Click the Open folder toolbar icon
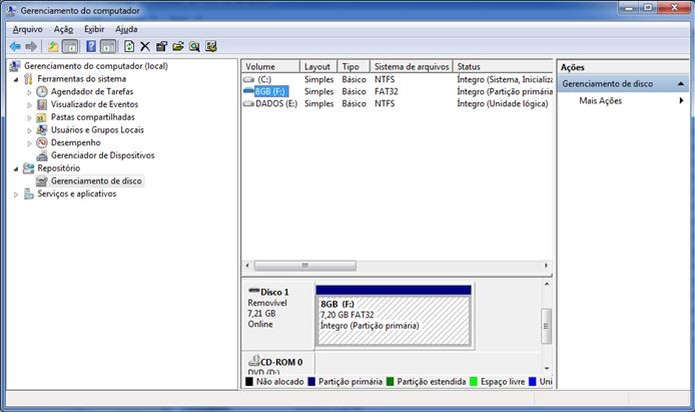Image resolution: width=695 pixels, height=412 pixels. coord(178,46)
